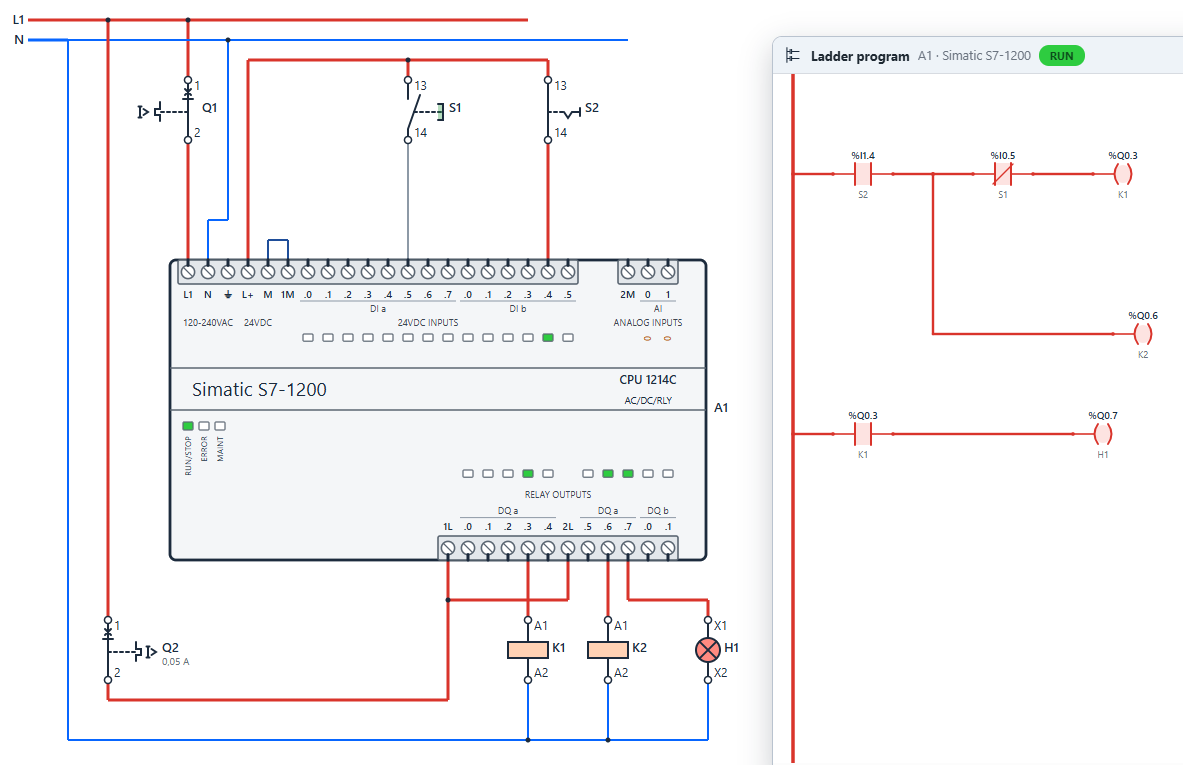
Task: Click the first analog input indicator LED
Action: pyautogui.click(x=647, y=338)
